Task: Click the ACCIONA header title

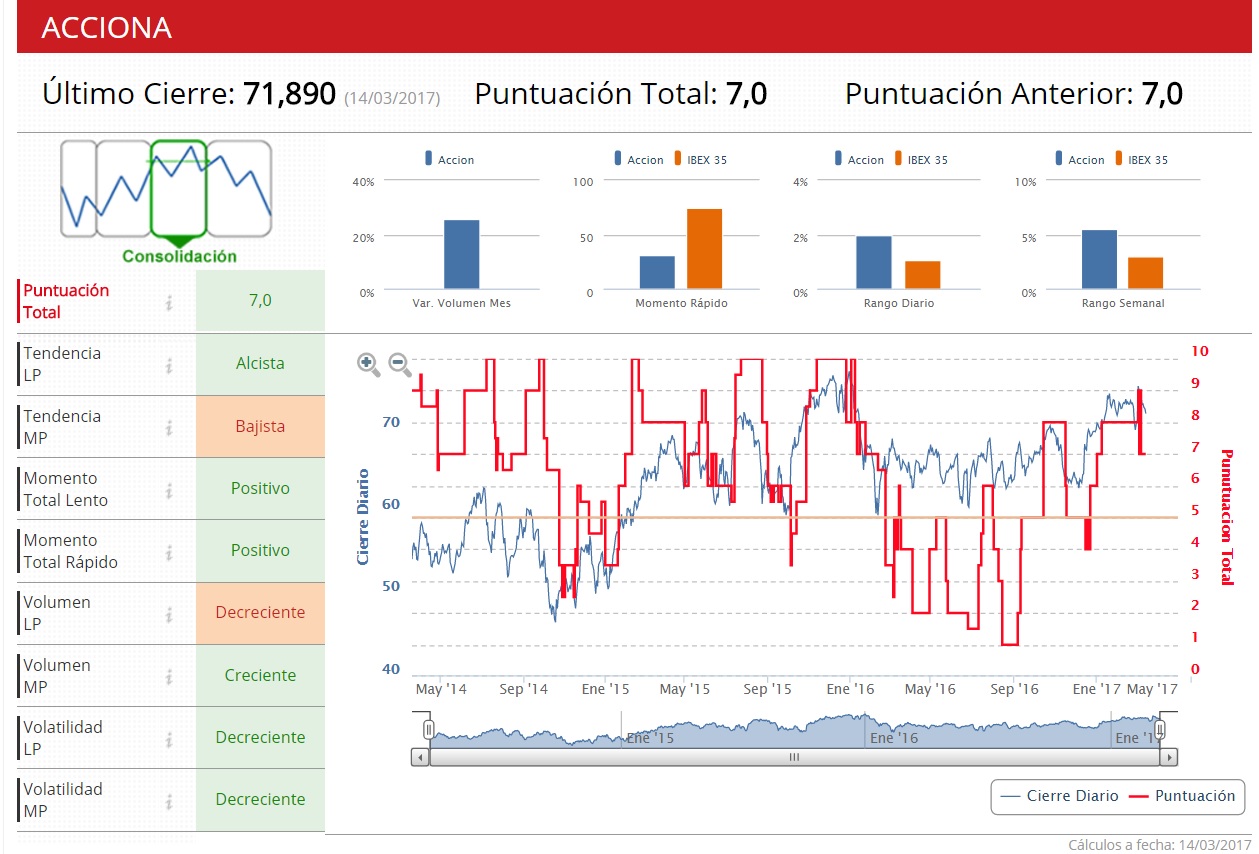Action: 106,27
